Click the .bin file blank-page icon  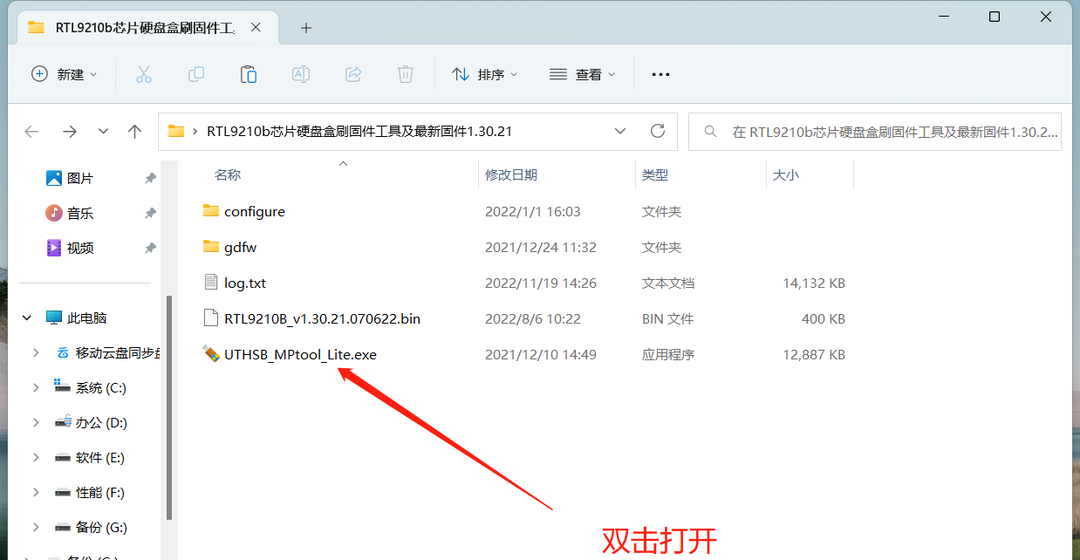(x=211, y=318)
